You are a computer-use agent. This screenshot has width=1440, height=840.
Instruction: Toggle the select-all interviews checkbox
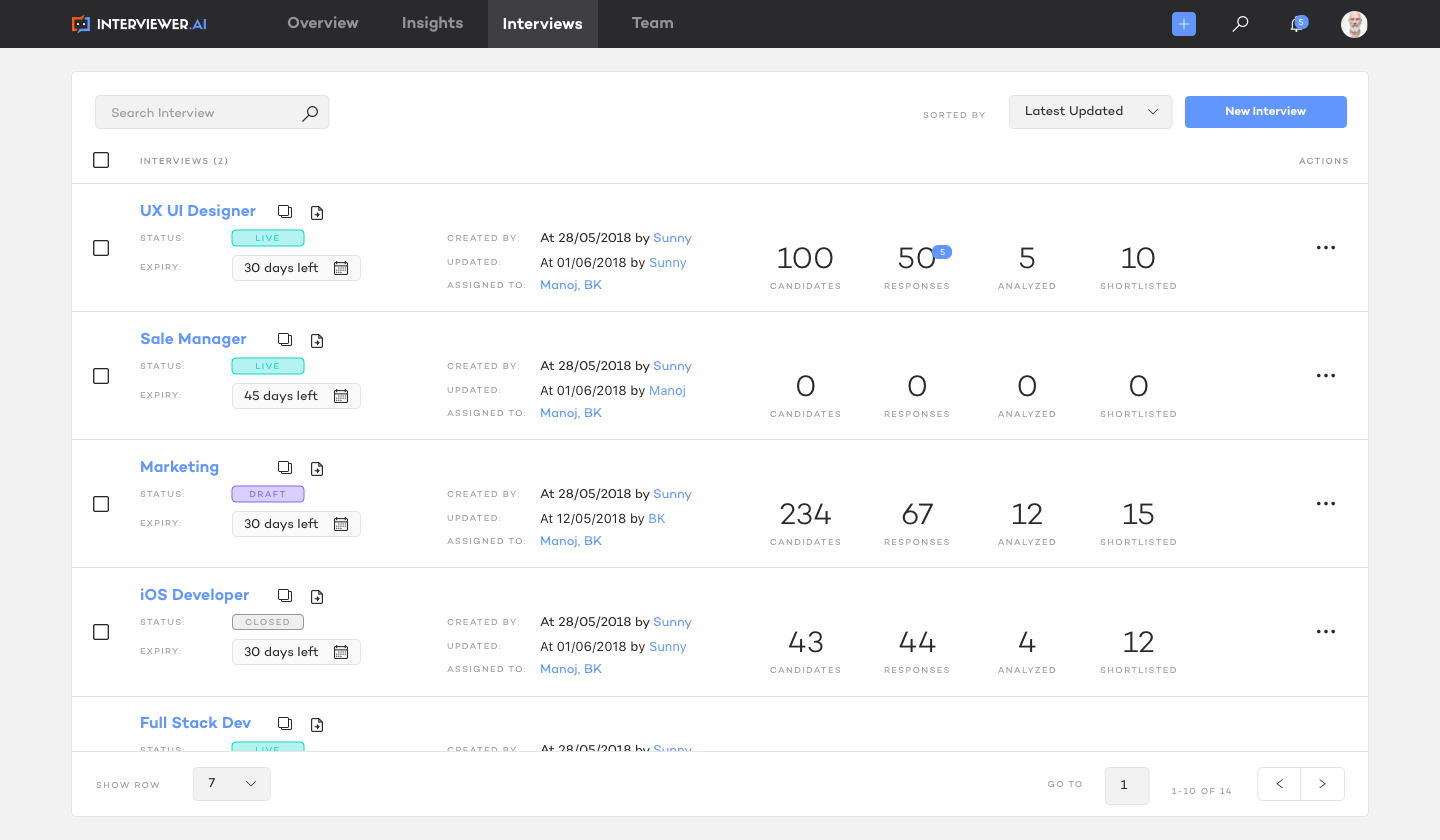(101, 160)
